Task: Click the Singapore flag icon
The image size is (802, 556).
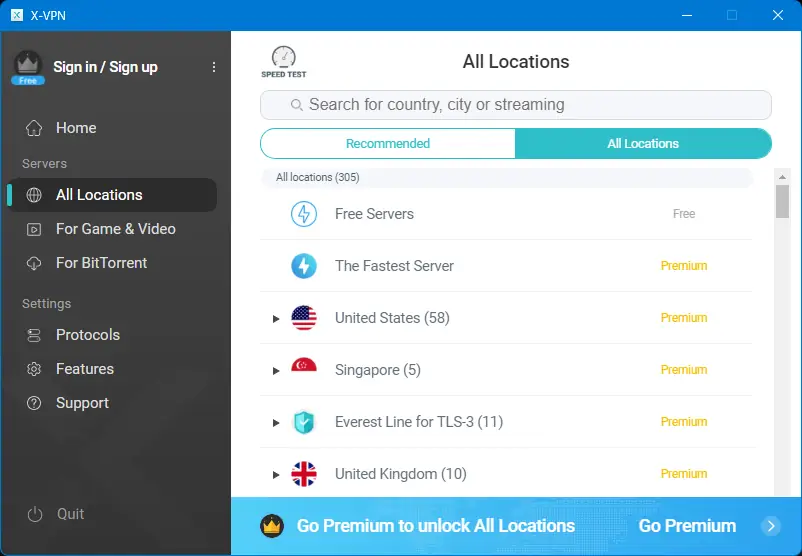Action: (x=304, y=370)
